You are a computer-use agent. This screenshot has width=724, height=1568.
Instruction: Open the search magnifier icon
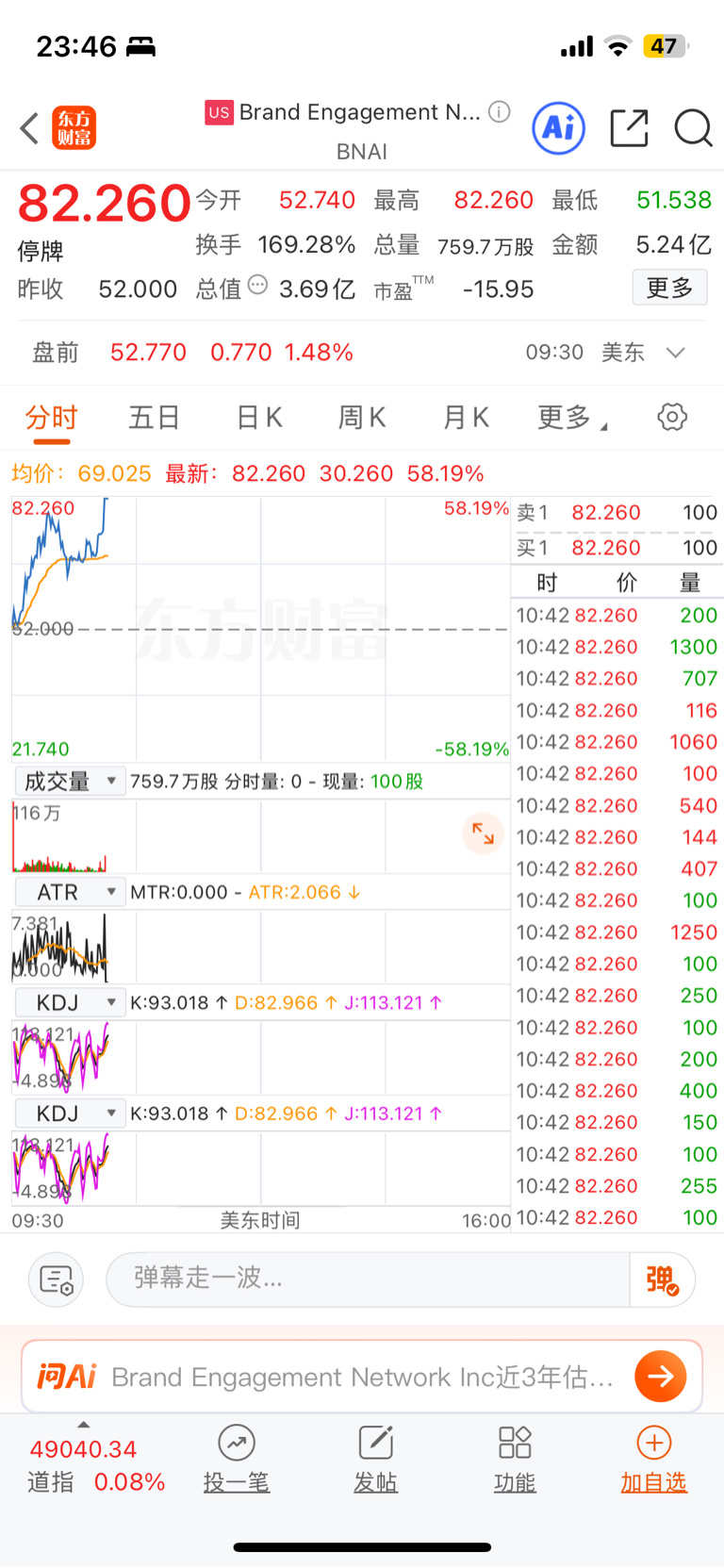click(x=693, y=128)
